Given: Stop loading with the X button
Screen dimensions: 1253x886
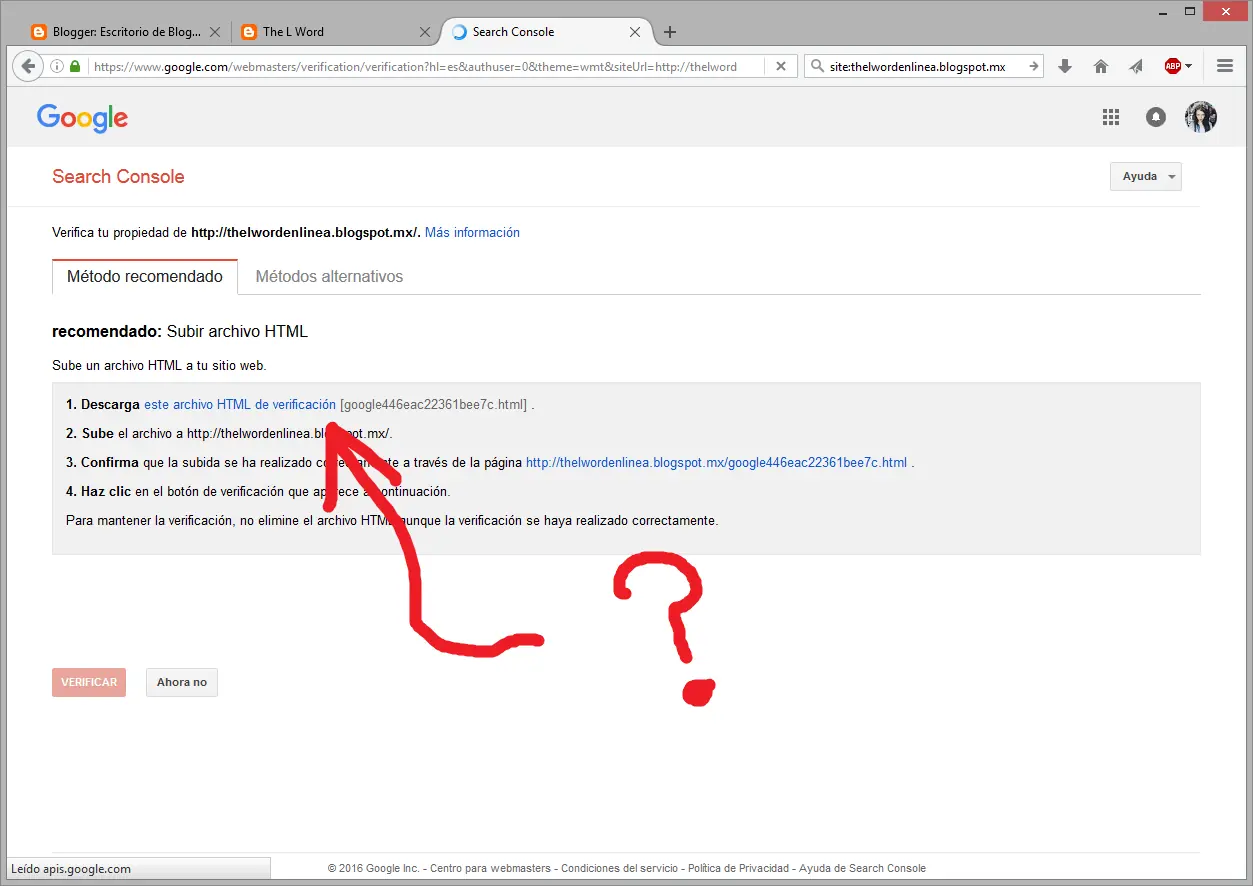Looking at the screenshot, I should click(781, 66).
